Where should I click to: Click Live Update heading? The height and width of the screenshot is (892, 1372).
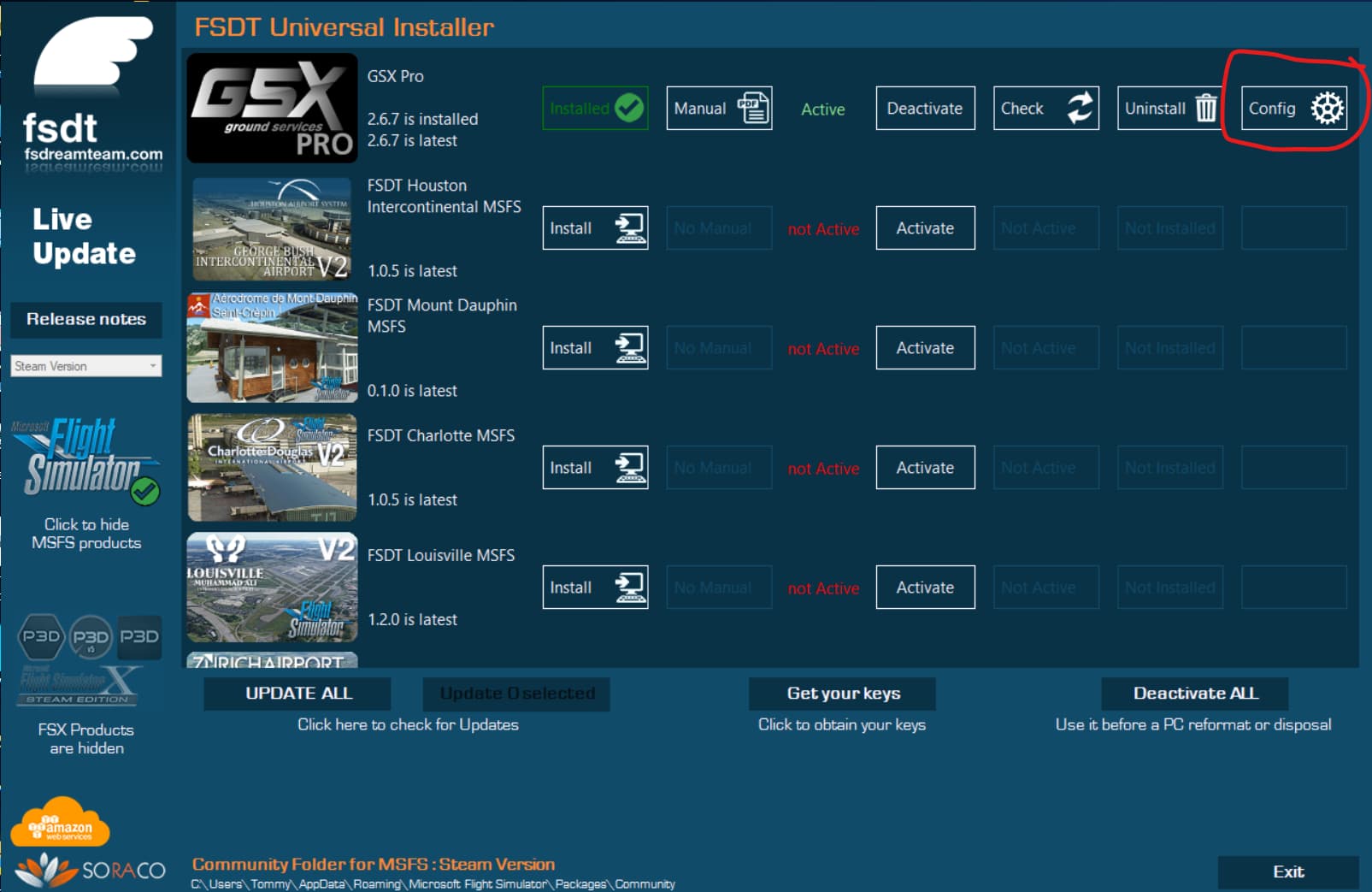[x=84, y=236]
